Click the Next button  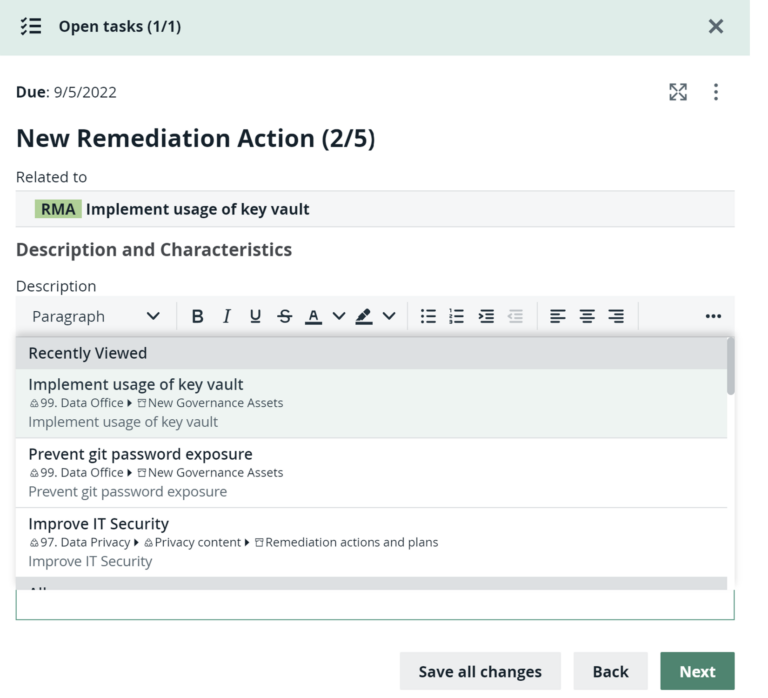click(697, 671)
